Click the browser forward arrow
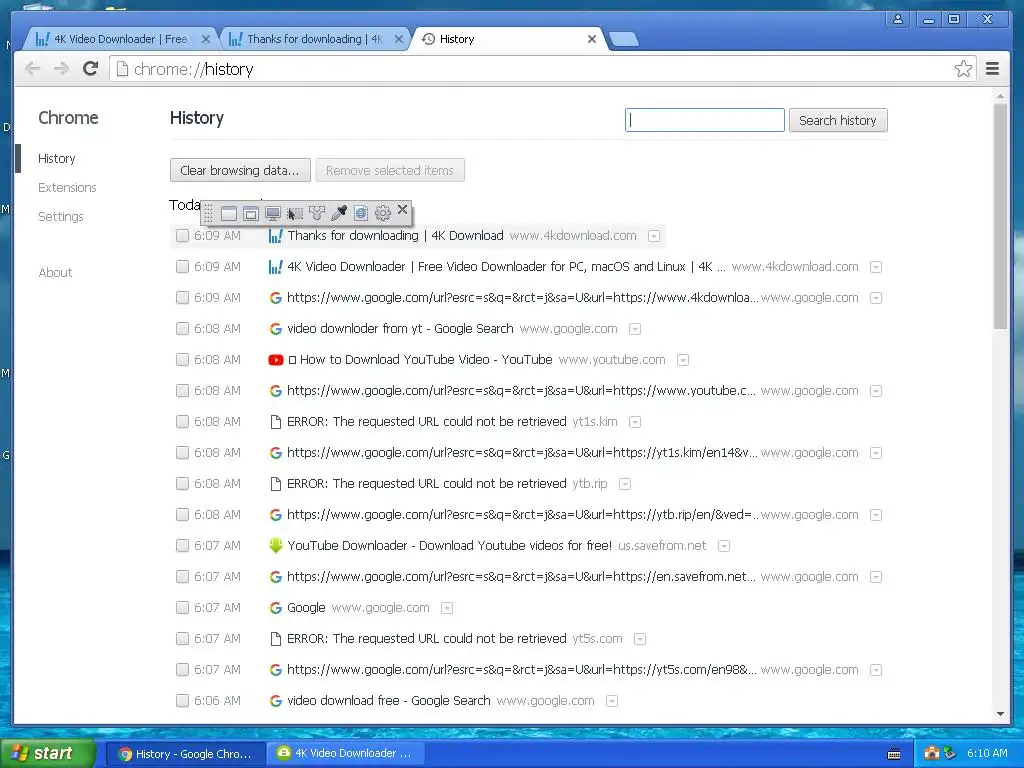Screen dimensions: 1024x768 tap(61, 69)
